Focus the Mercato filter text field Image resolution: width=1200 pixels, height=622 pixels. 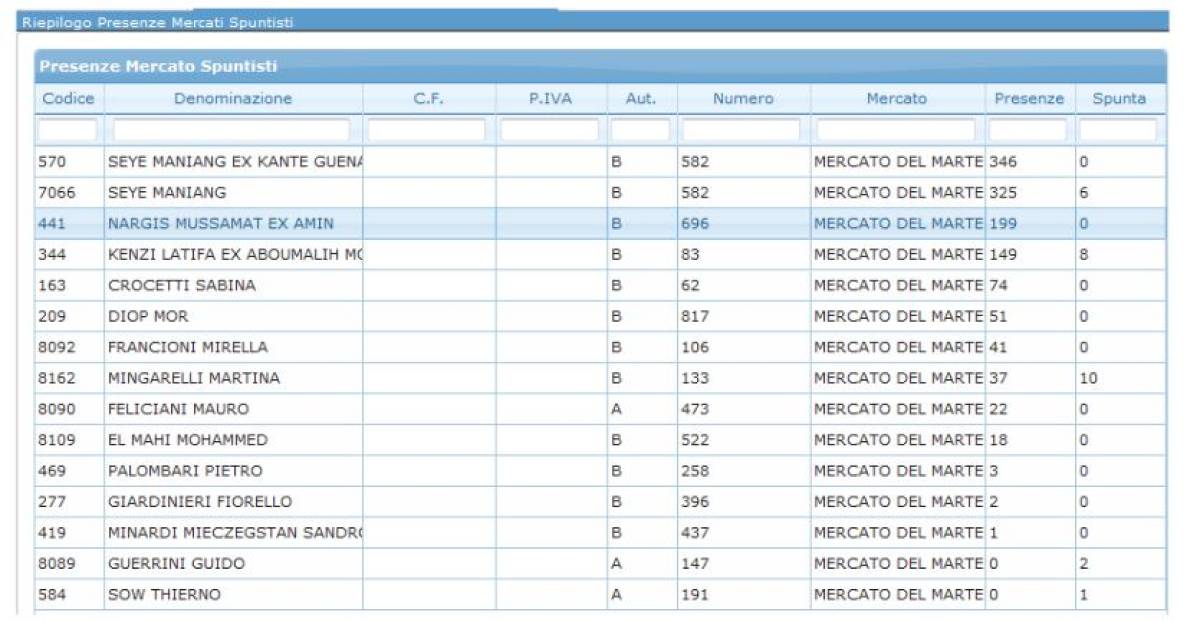(x=896, y=130)
